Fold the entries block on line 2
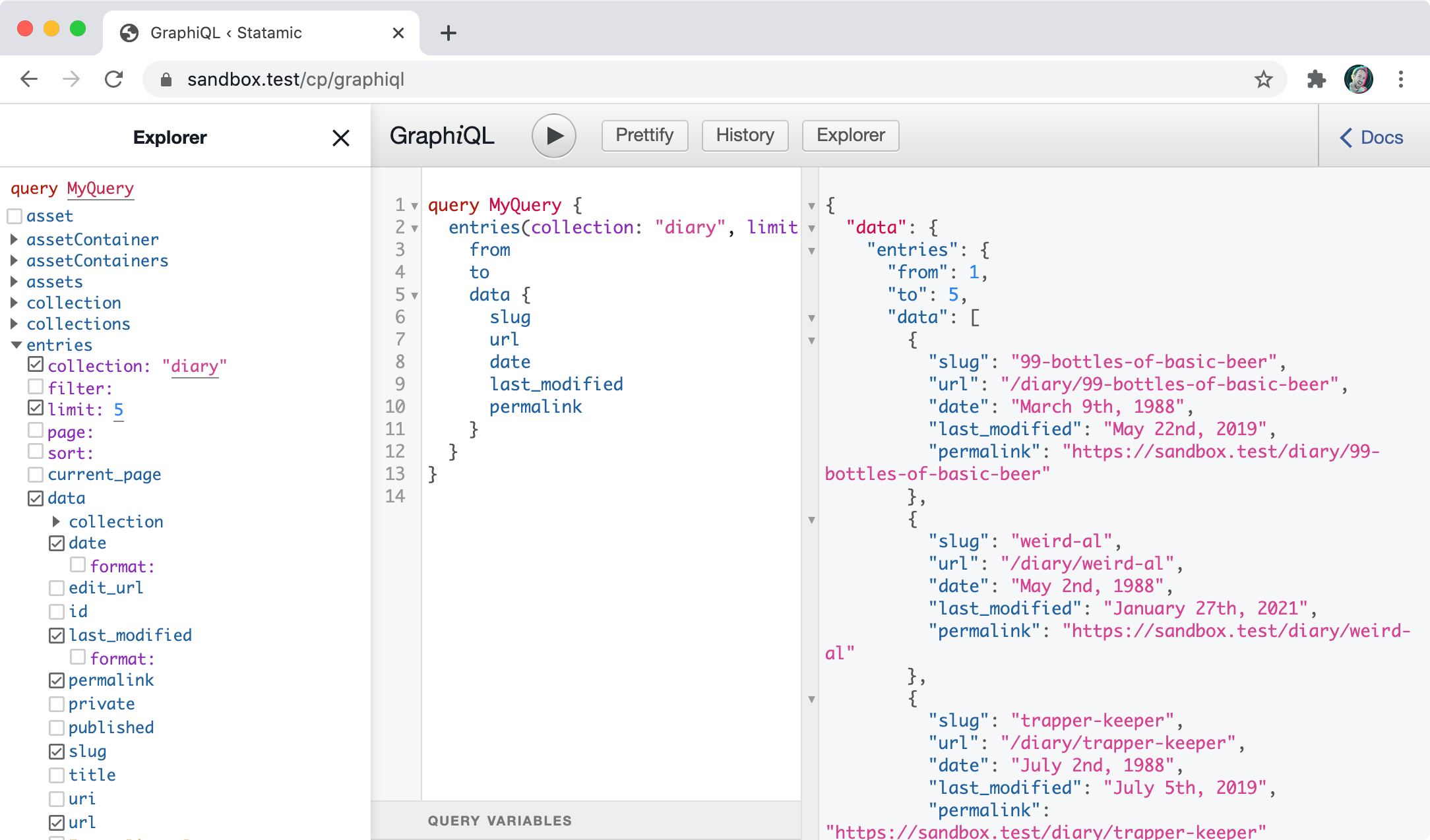This screenshot has height=840, width=1430. [x=414, y=229]
